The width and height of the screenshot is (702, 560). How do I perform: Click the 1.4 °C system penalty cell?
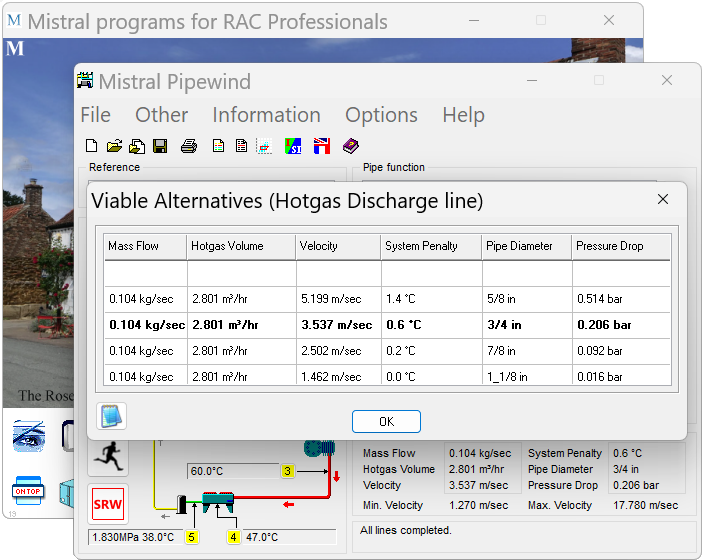(432, 299)
